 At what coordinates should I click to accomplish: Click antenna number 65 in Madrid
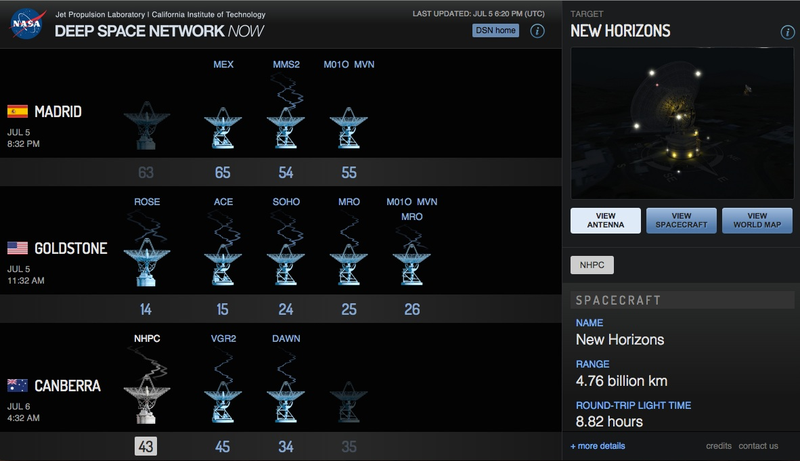pos(222,172)
